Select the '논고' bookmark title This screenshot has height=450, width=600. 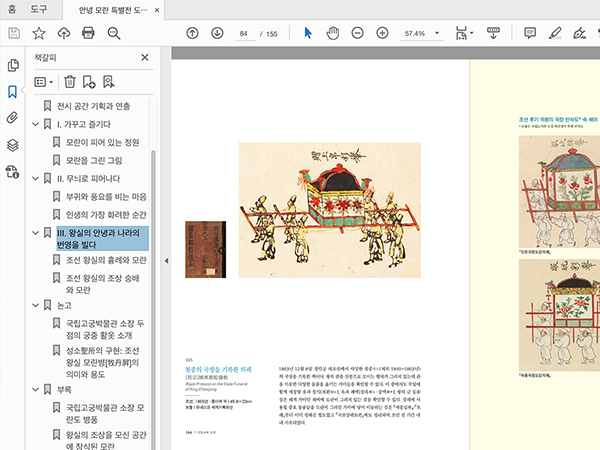(64, 305)
